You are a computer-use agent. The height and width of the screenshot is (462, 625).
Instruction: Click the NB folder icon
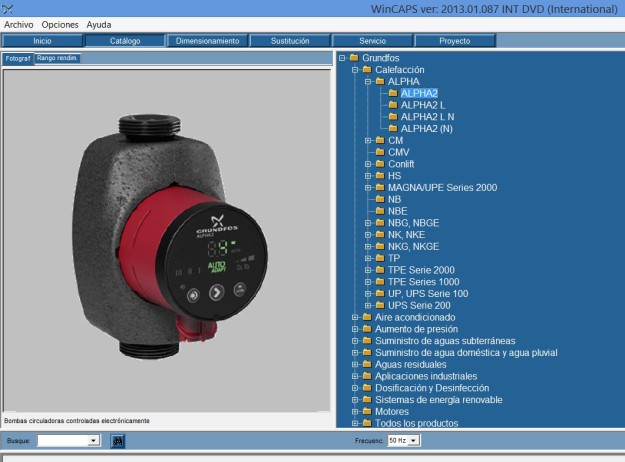(x=380, y=199)
